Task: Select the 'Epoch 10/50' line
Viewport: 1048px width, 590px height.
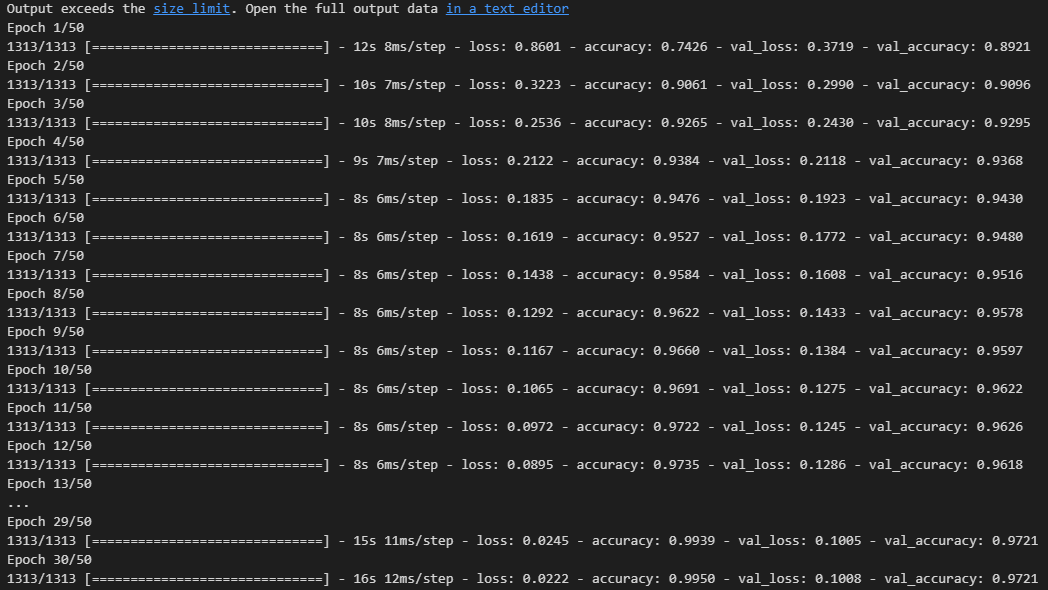Action: click(49, 370)
